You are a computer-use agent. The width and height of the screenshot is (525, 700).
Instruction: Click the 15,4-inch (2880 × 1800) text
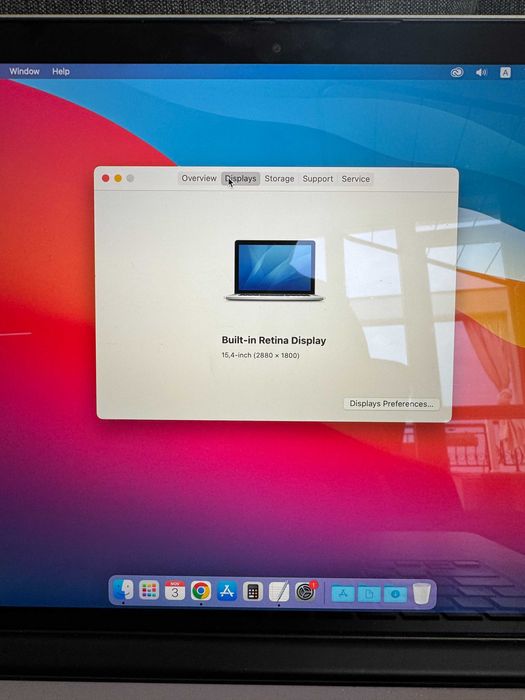(260, 355)
